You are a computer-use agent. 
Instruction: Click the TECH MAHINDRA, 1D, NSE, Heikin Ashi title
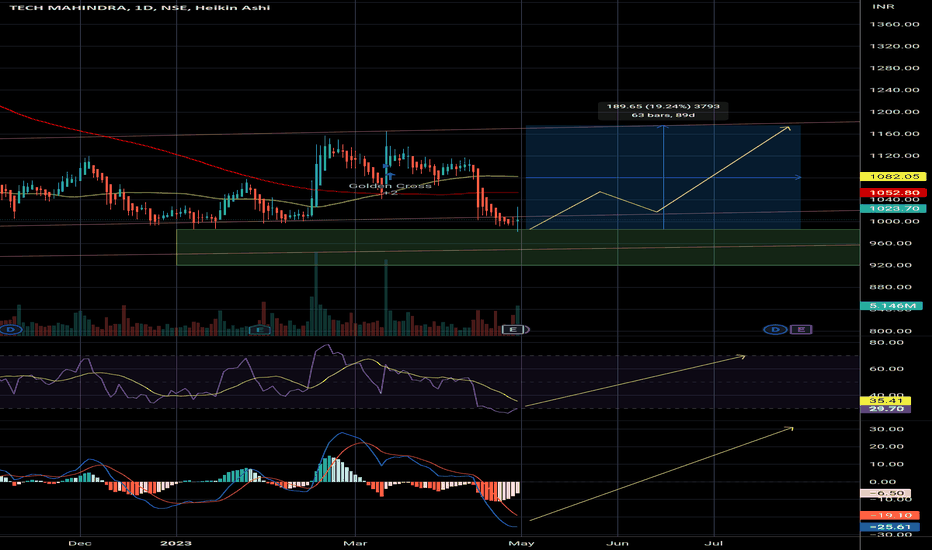click(140, 8)
